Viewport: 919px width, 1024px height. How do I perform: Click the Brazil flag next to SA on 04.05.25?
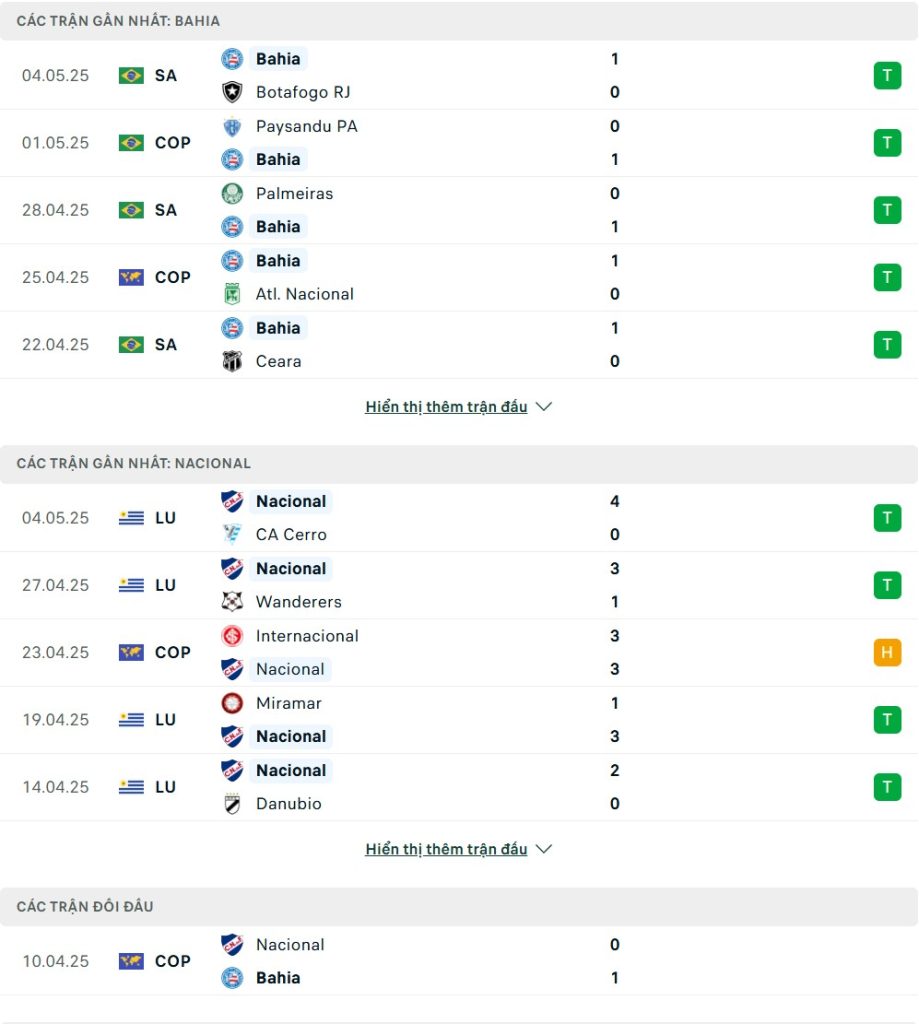tap(131, 76)
